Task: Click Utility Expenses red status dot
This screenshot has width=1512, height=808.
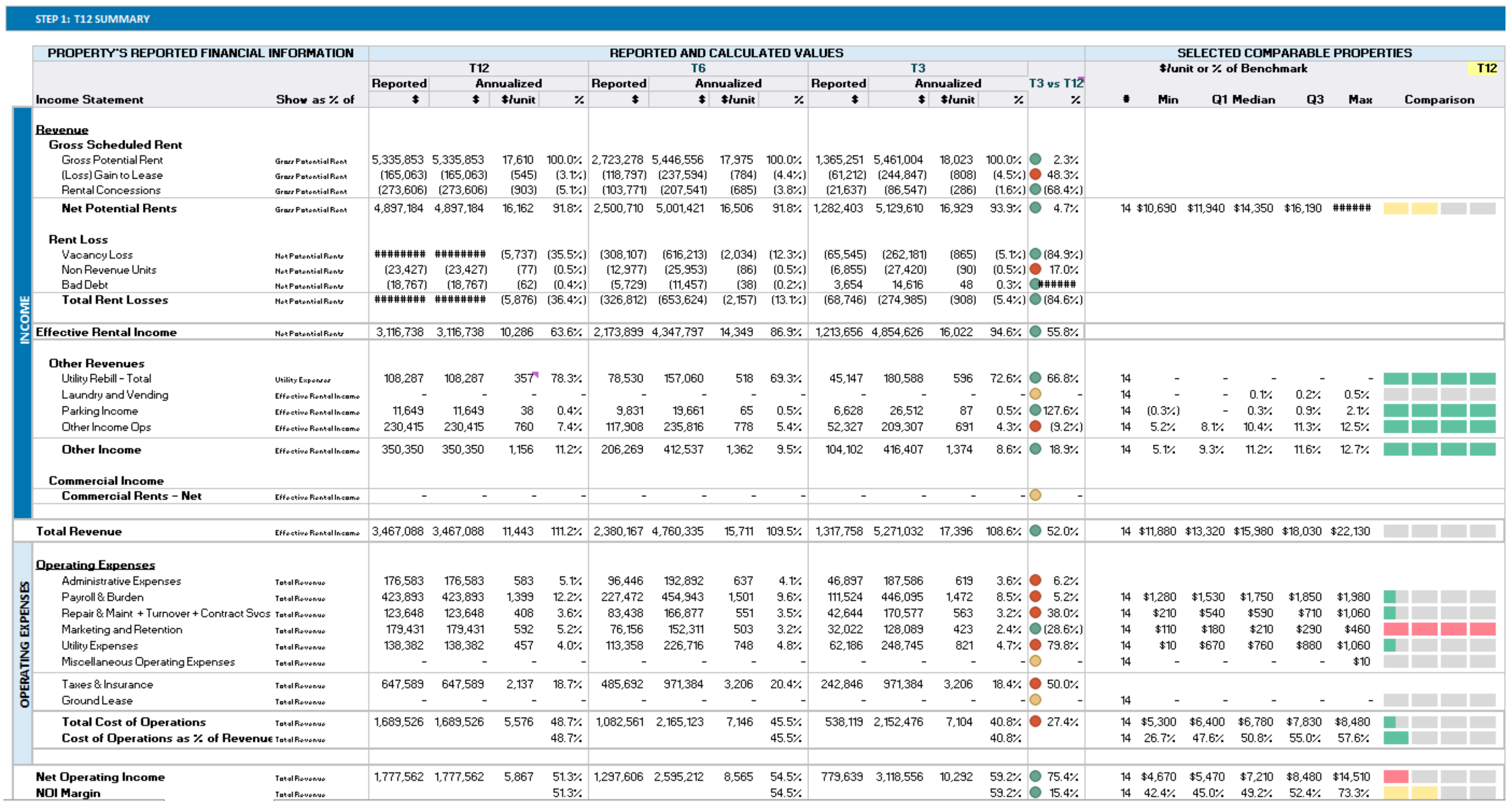Action: (1035, 645)
